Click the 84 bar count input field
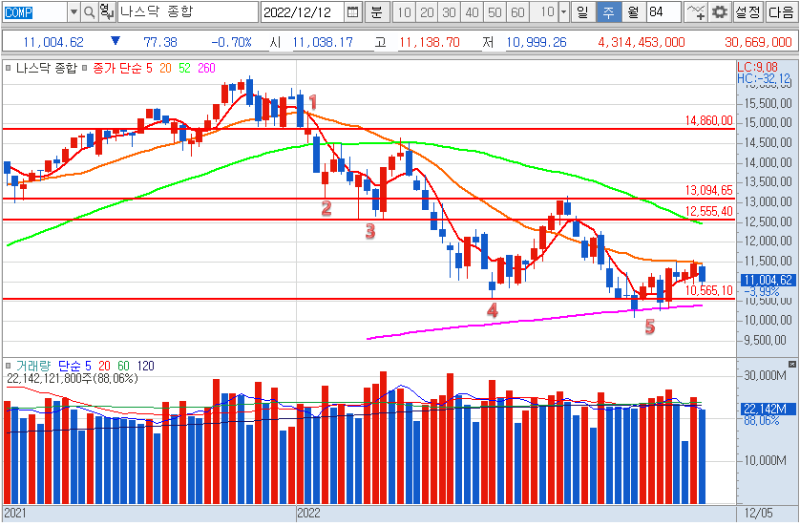Screen dimensions: 800x523 tap(663, 12)
